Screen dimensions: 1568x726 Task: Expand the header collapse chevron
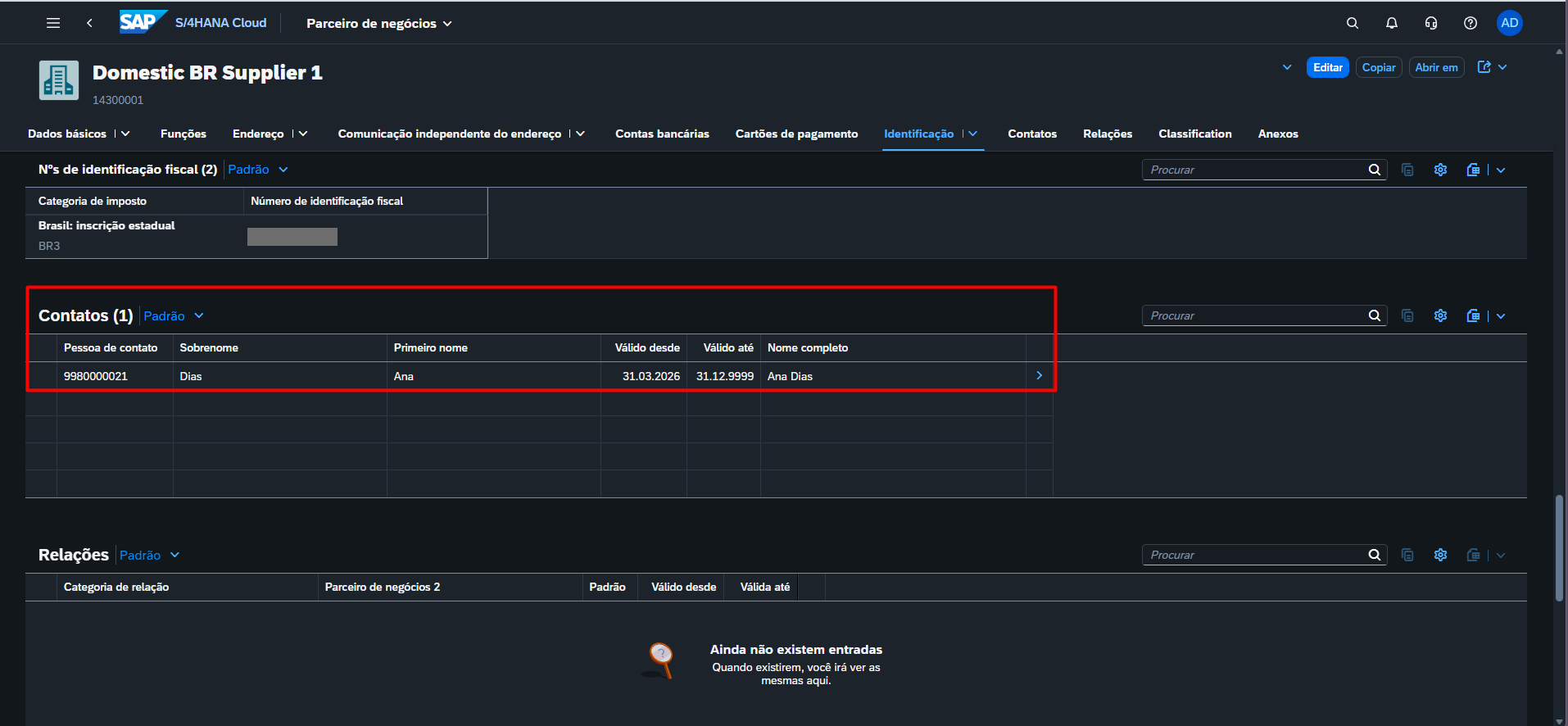1287,67
